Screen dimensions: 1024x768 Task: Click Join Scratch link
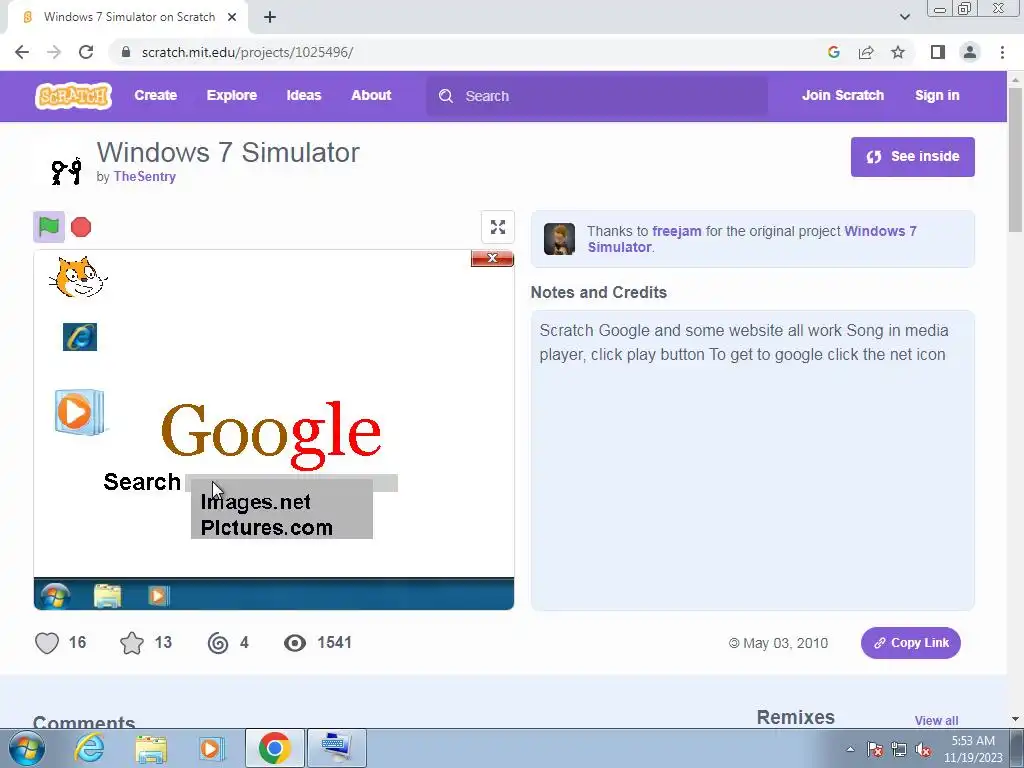842,95
